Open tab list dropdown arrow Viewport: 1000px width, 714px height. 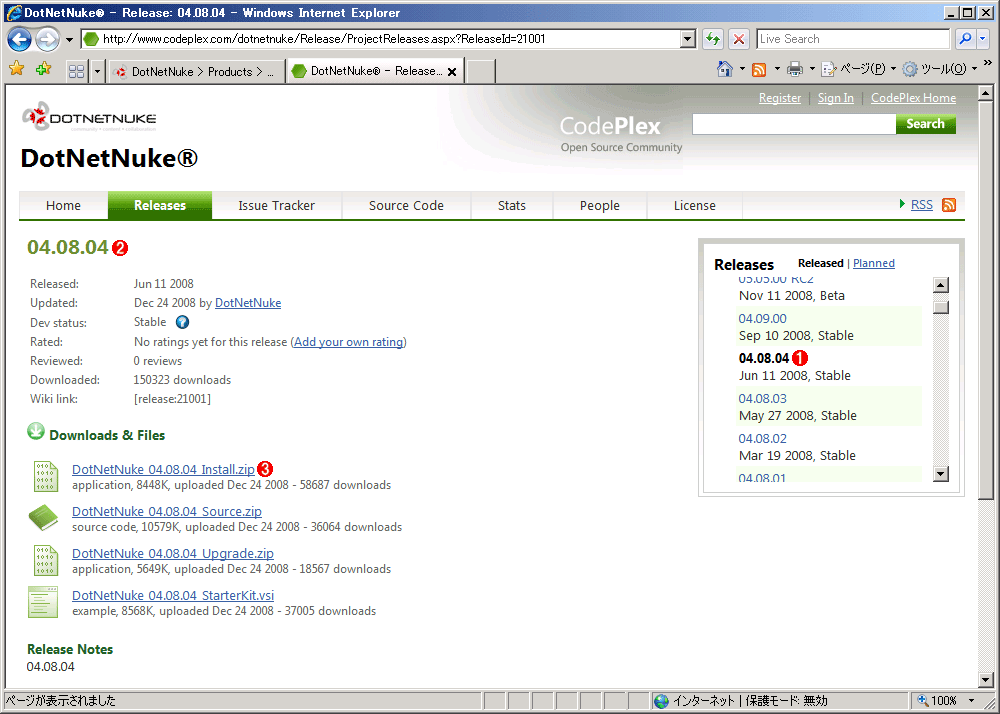(x=97, y=71)
